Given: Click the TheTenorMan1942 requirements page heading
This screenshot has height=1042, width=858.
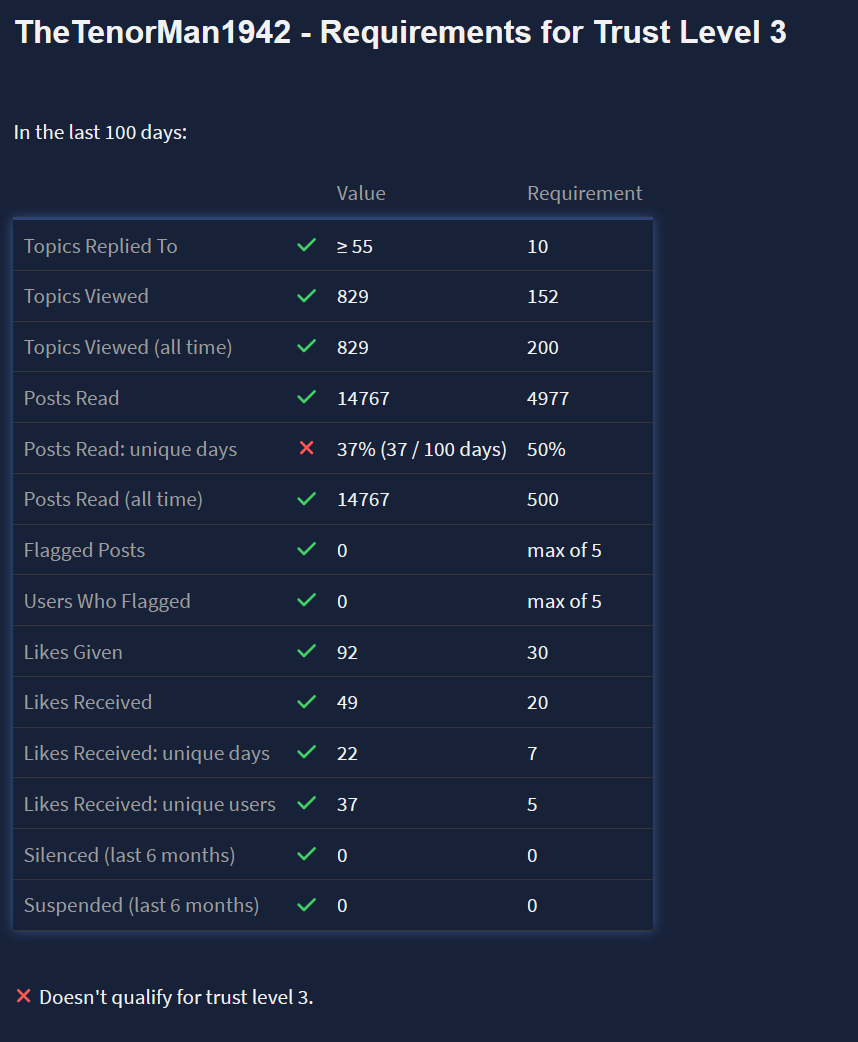Looking at the screenshot, I should 401,33.
